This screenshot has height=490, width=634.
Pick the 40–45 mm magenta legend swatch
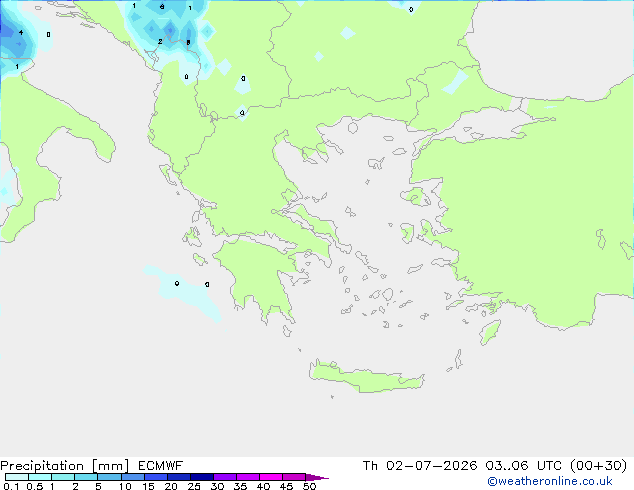(x=271, y=477)
